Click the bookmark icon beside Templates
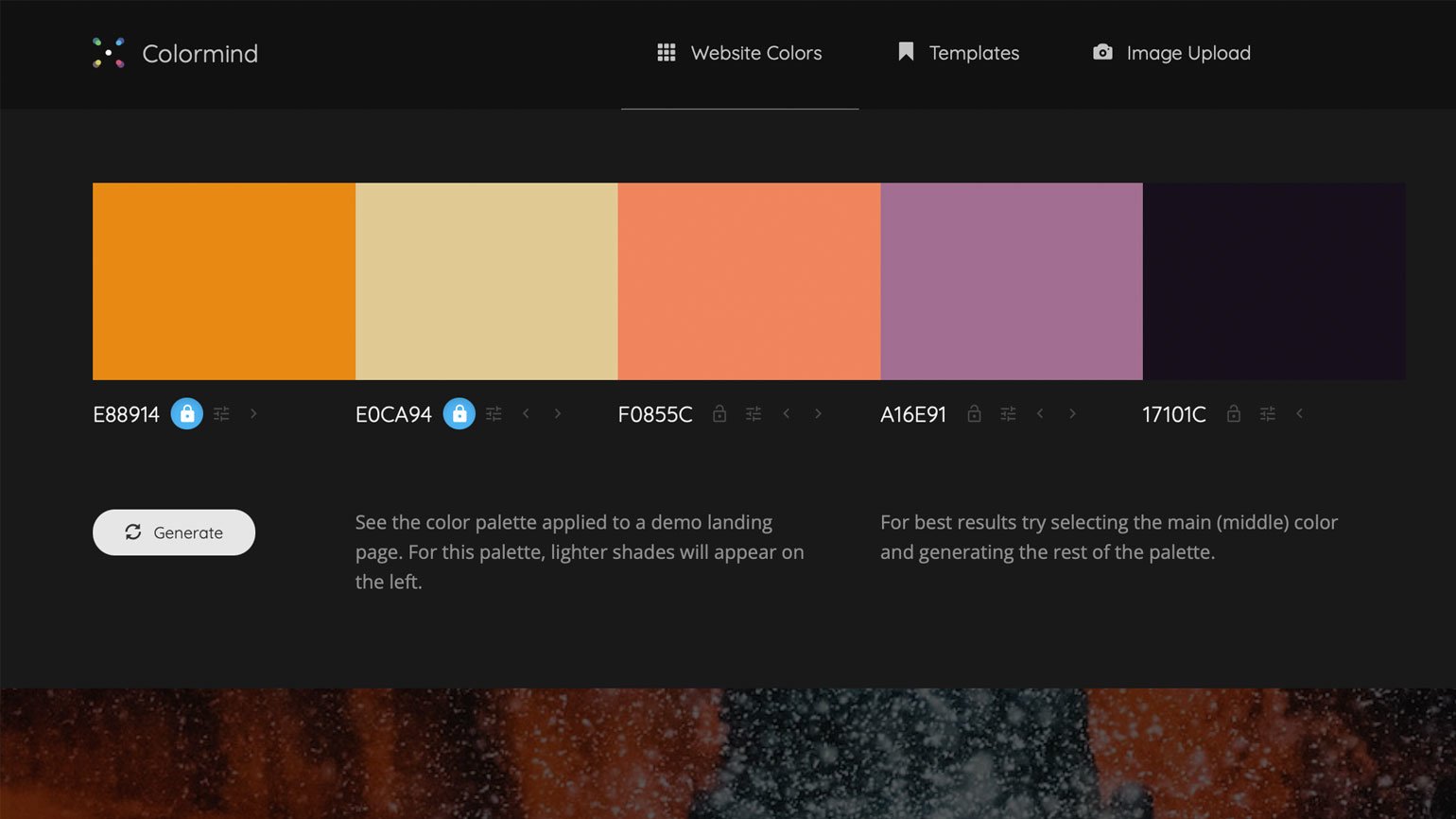 click(906, 52)
